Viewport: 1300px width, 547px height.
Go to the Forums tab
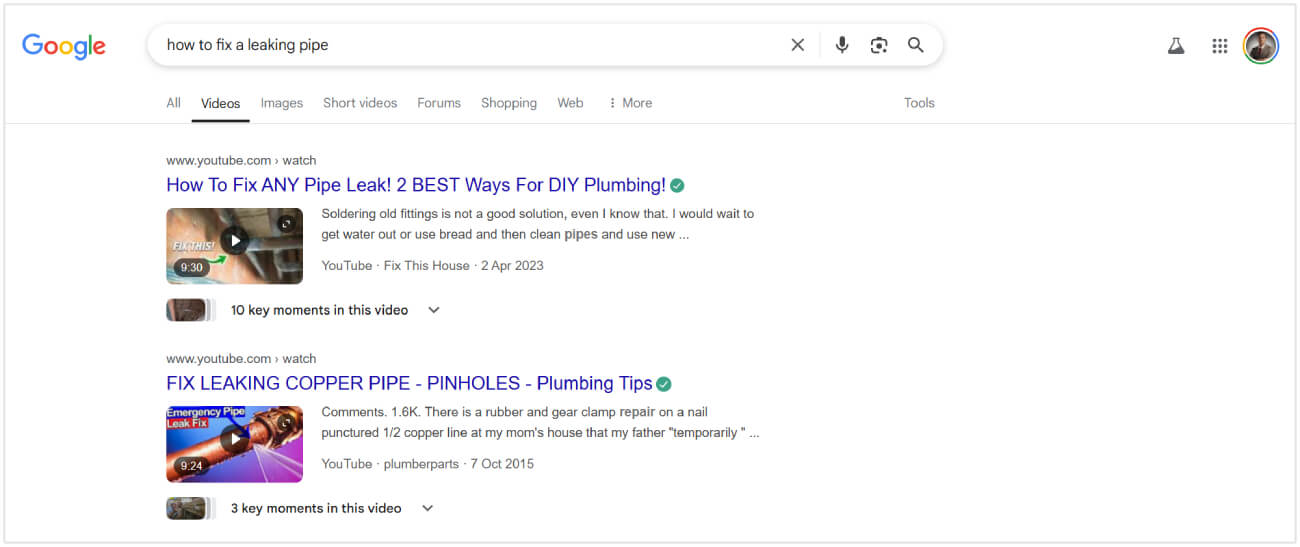pos(439,102)
